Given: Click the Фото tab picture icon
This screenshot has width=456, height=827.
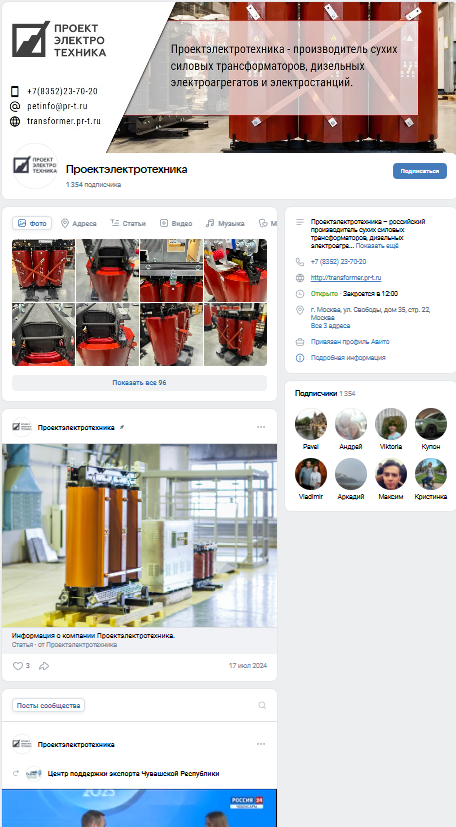Looking at the screenshot, I should [x=22, y=223].
